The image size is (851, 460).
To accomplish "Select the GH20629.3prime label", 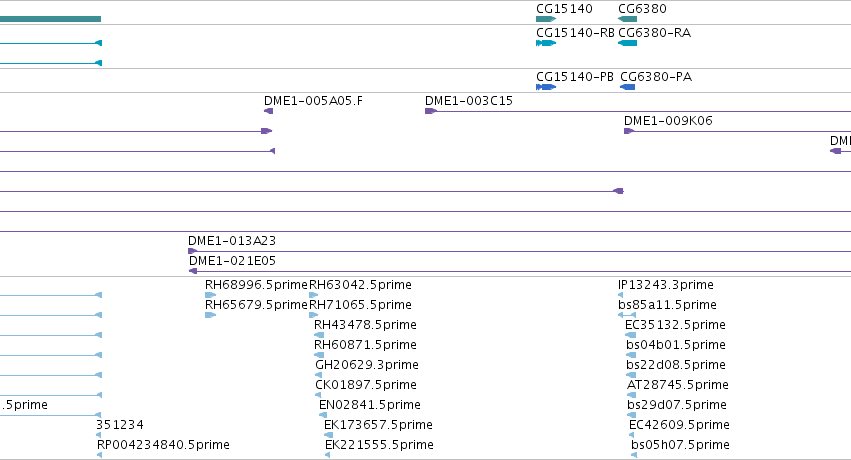I will coord(367,365).
